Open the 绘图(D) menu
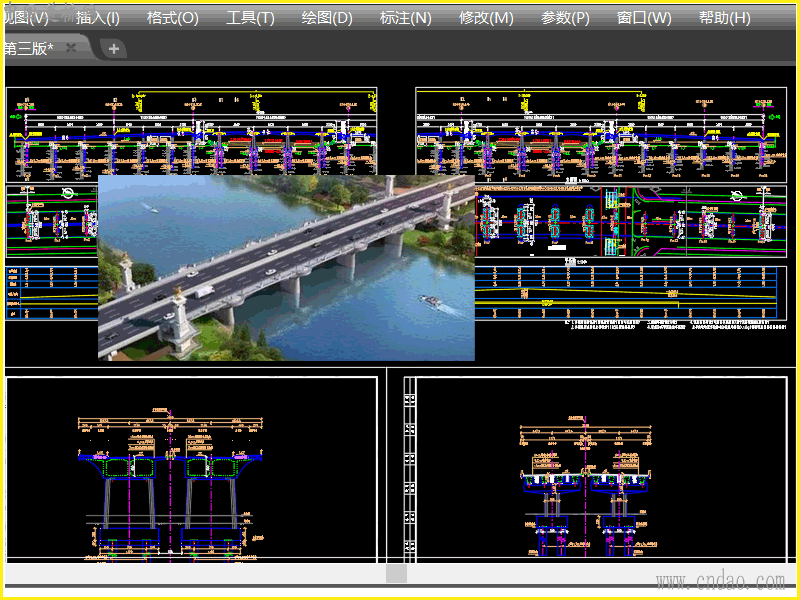The image size is (800, 600). point(327,18)
